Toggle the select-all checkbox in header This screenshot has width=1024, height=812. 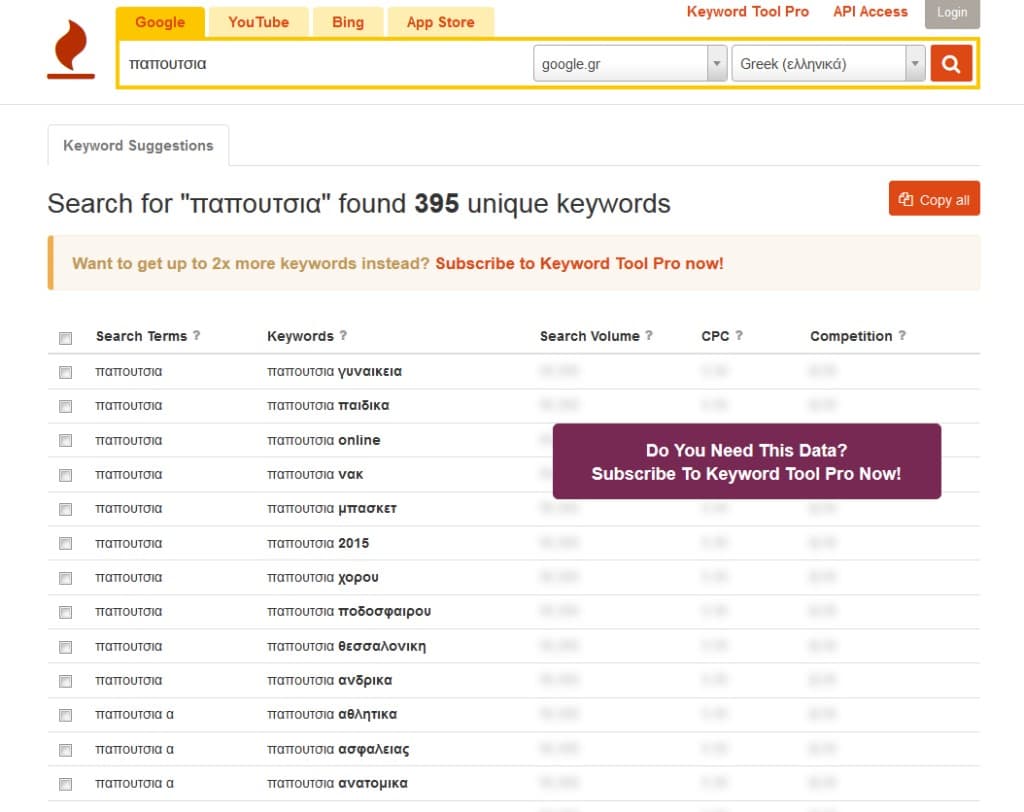coord(65,338)
